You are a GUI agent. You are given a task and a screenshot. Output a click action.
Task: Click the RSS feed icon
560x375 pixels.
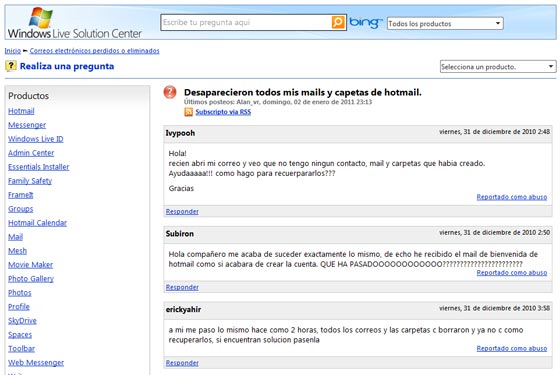click(x=189, y=112)
